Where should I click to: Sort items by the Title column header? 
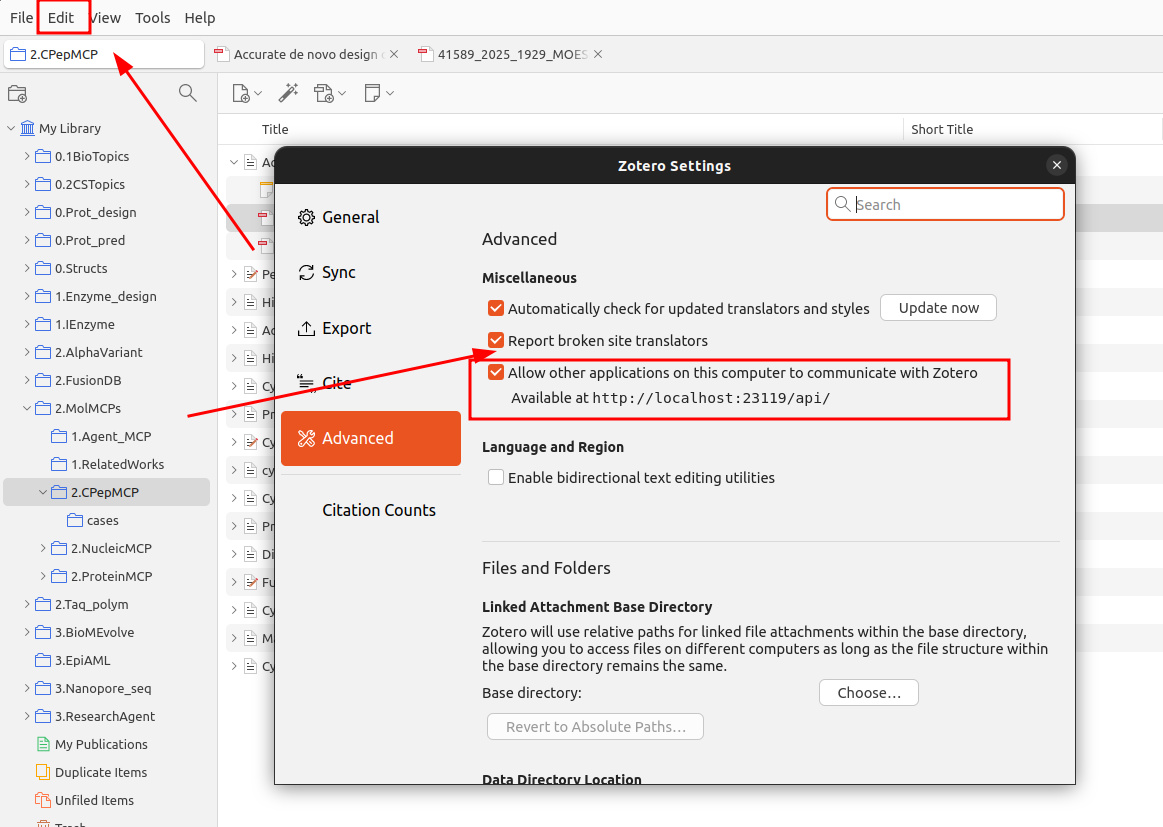275,129
